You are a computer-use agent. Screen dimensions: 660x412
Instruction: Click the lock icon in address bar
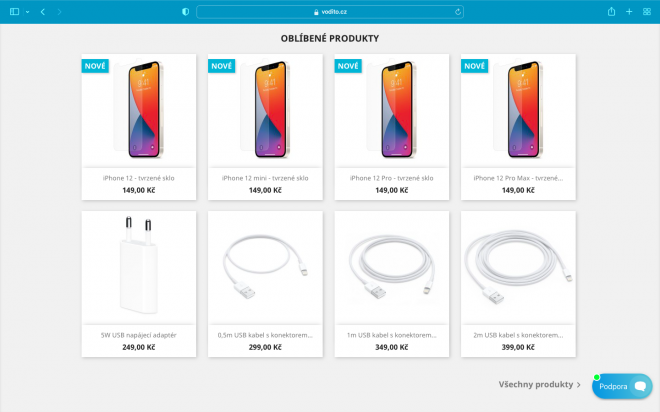[x=316, y=12]
